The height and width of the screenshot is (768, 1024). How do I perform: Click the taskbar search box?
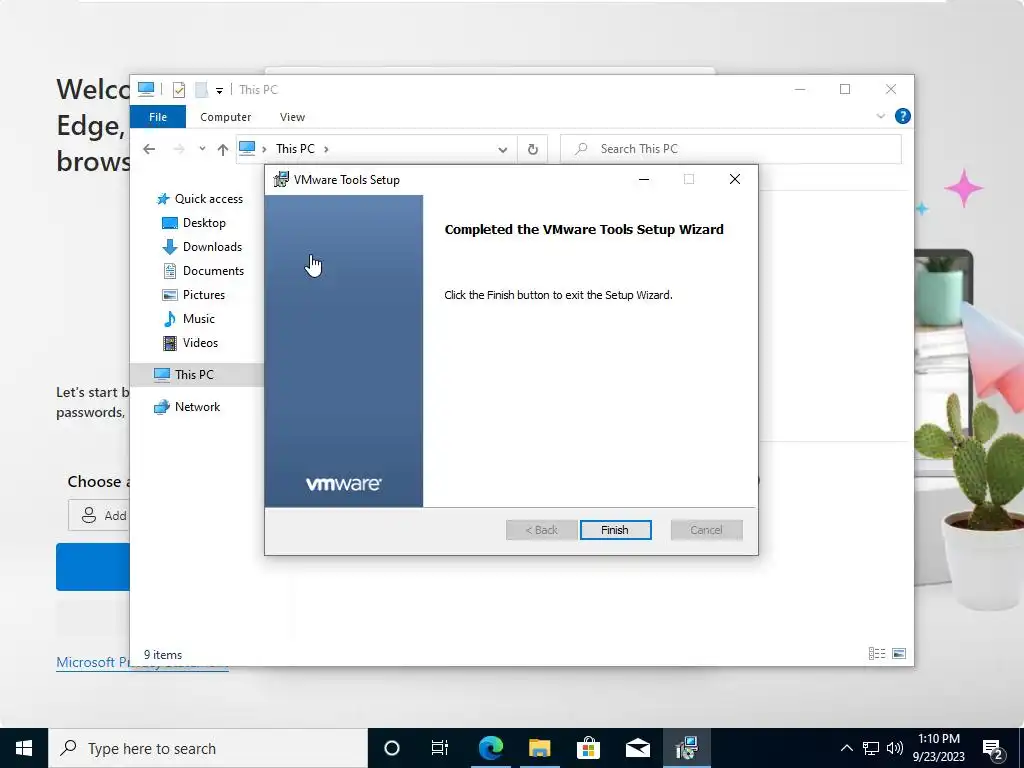pyautogui.click(x=208, y=748)
